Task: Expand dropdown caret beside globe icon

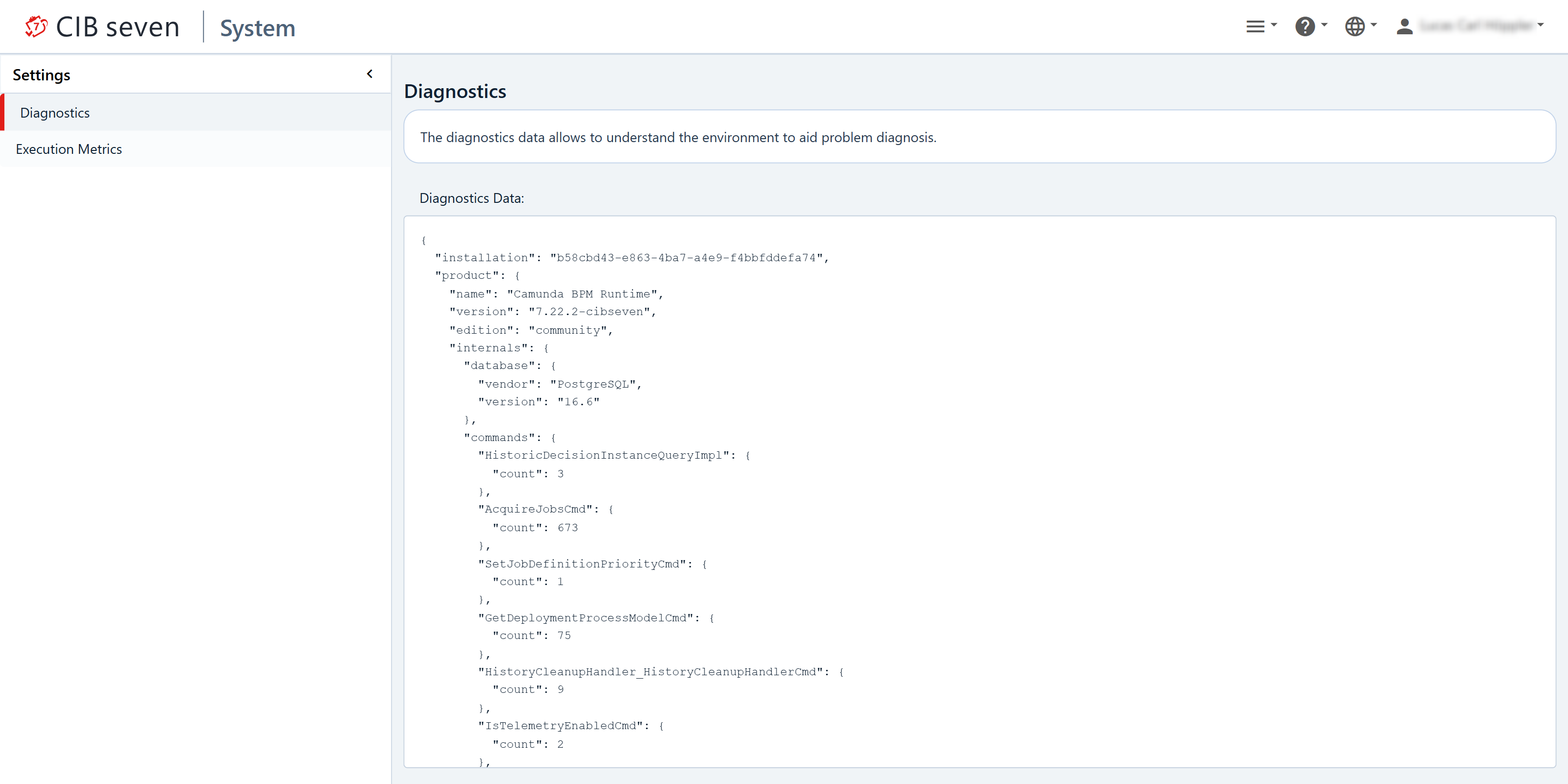Action: pos(1374,25)
